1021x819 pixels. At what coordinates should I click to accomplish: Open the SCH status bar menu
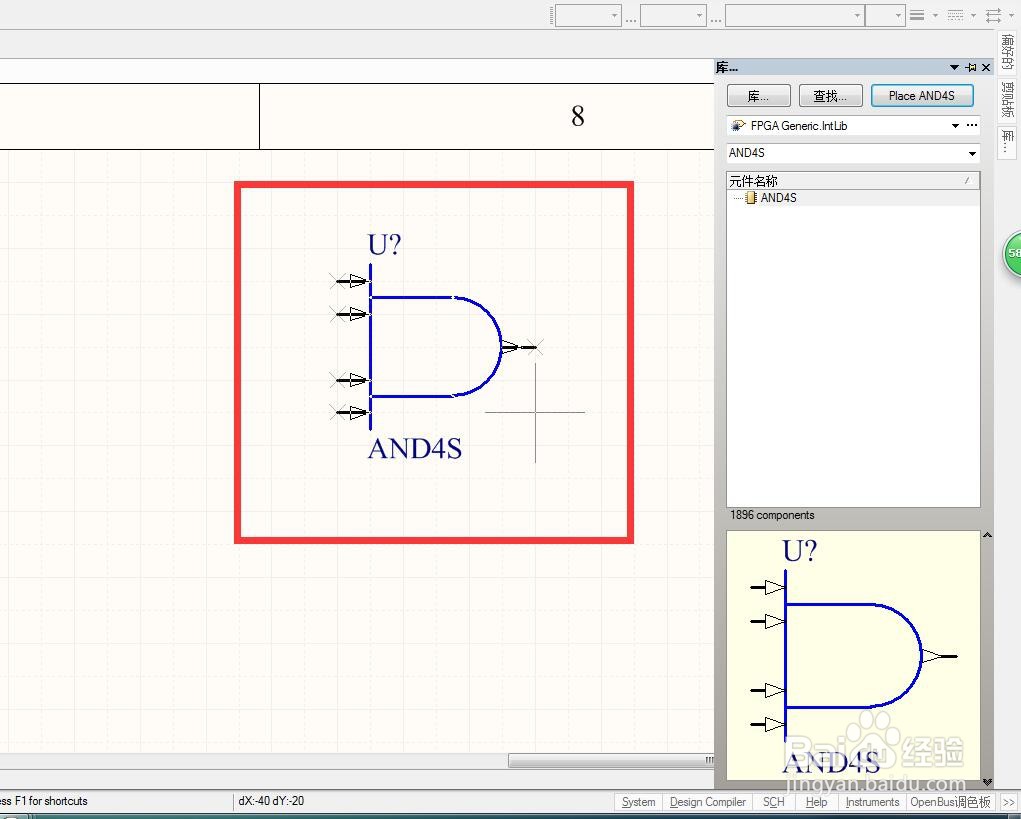coord(774,802)
